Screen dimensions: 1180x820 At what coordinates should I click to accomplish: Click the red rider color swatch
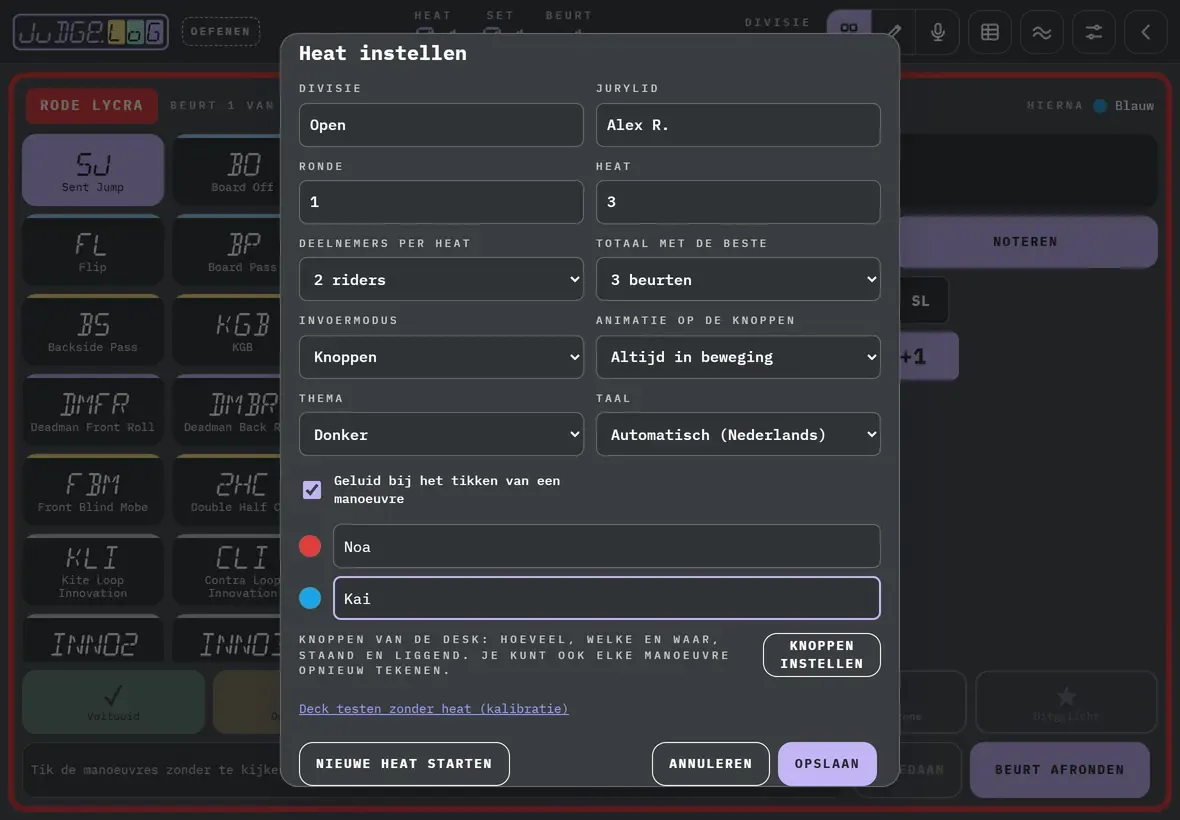[x=310, y=546]
